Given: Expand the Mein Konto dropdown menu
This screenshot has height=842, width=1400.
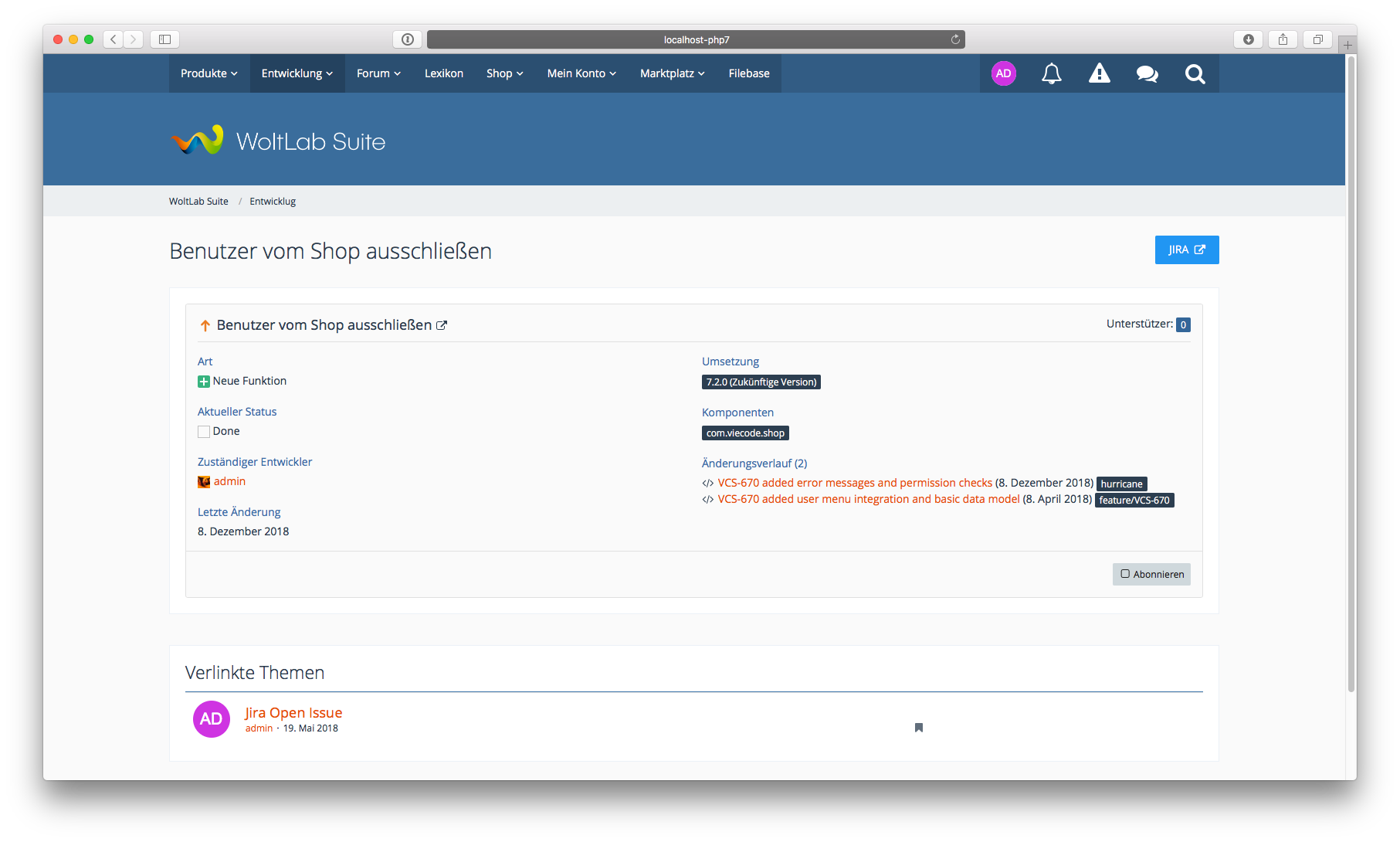Looking at the screenshot, I should coord(581,73).
